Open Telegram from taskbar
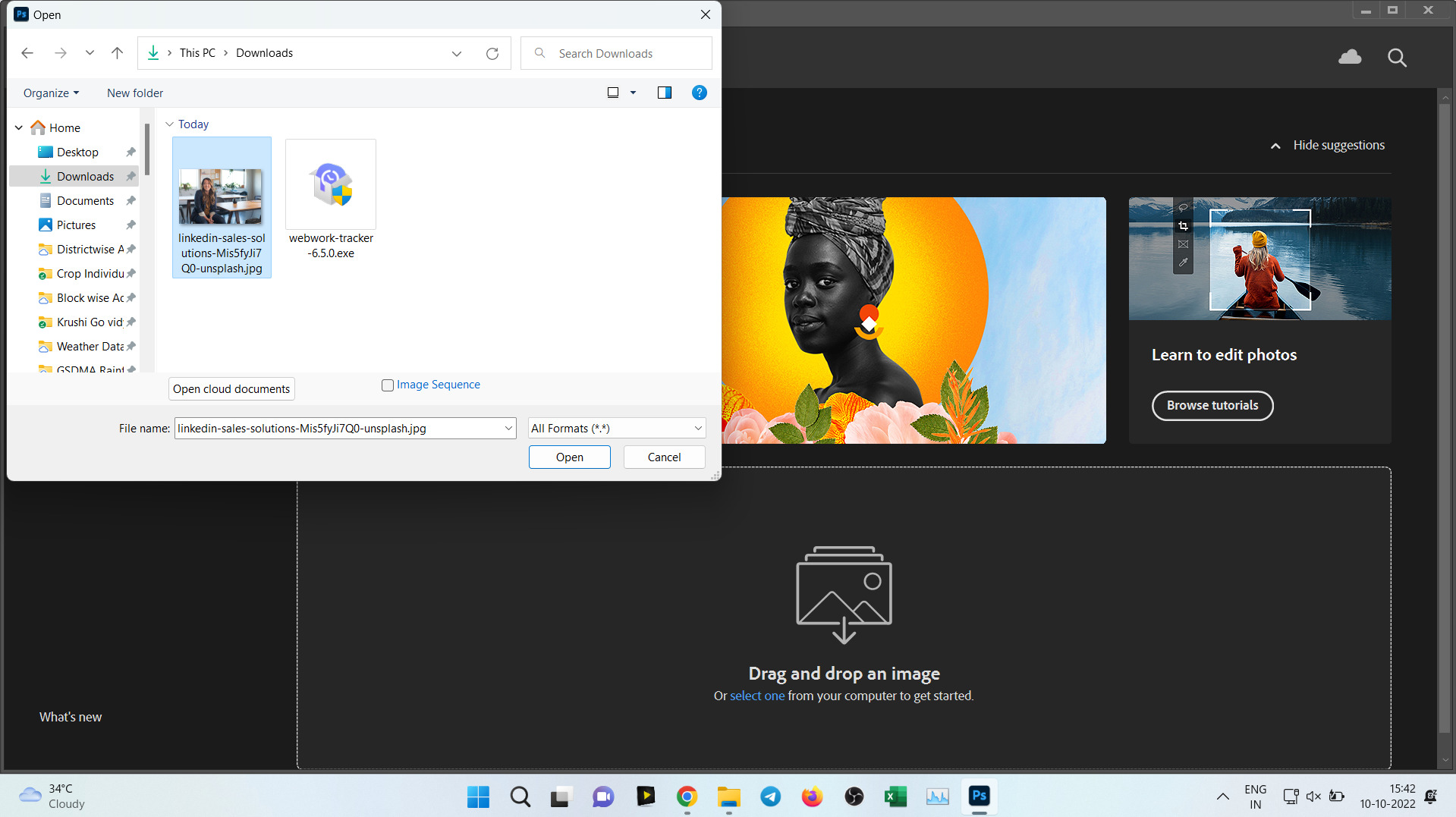This screenshot has height=817, width=1456. [770, 797]
